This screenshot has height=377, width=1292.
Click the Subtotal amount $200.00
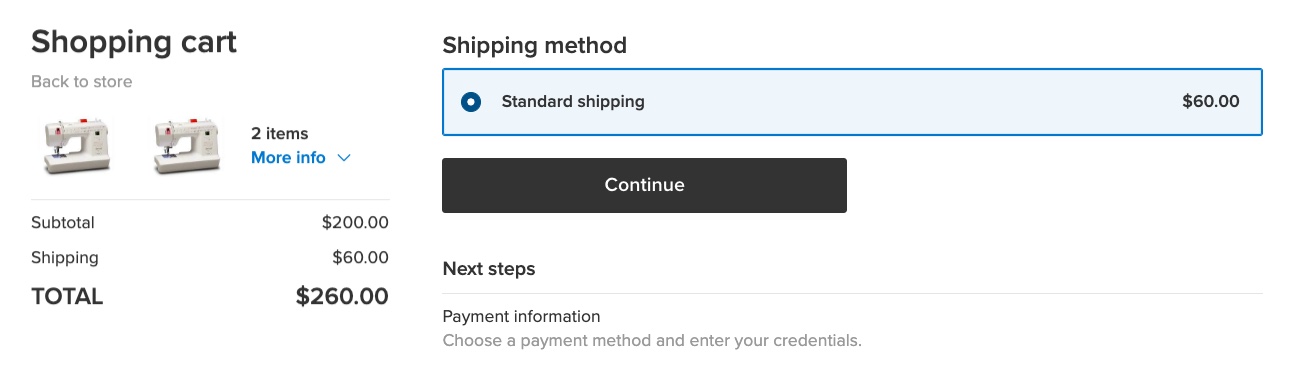pyautogui.click(x=355, y=223)
